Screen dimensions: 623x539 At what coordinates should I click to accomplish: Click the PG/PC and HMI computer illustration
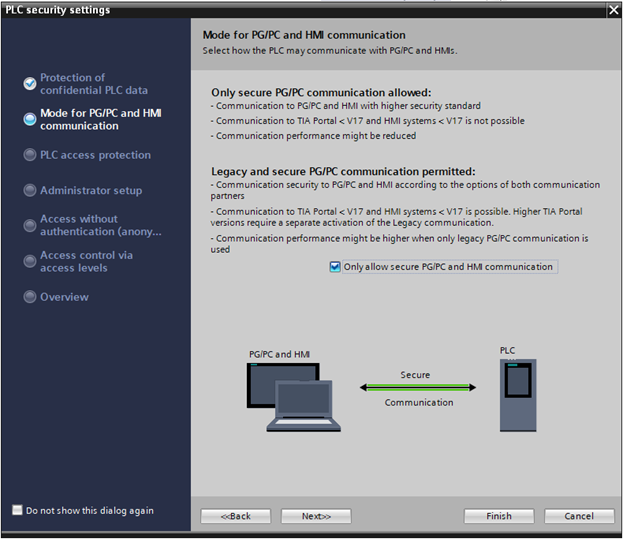click(288, 396)
